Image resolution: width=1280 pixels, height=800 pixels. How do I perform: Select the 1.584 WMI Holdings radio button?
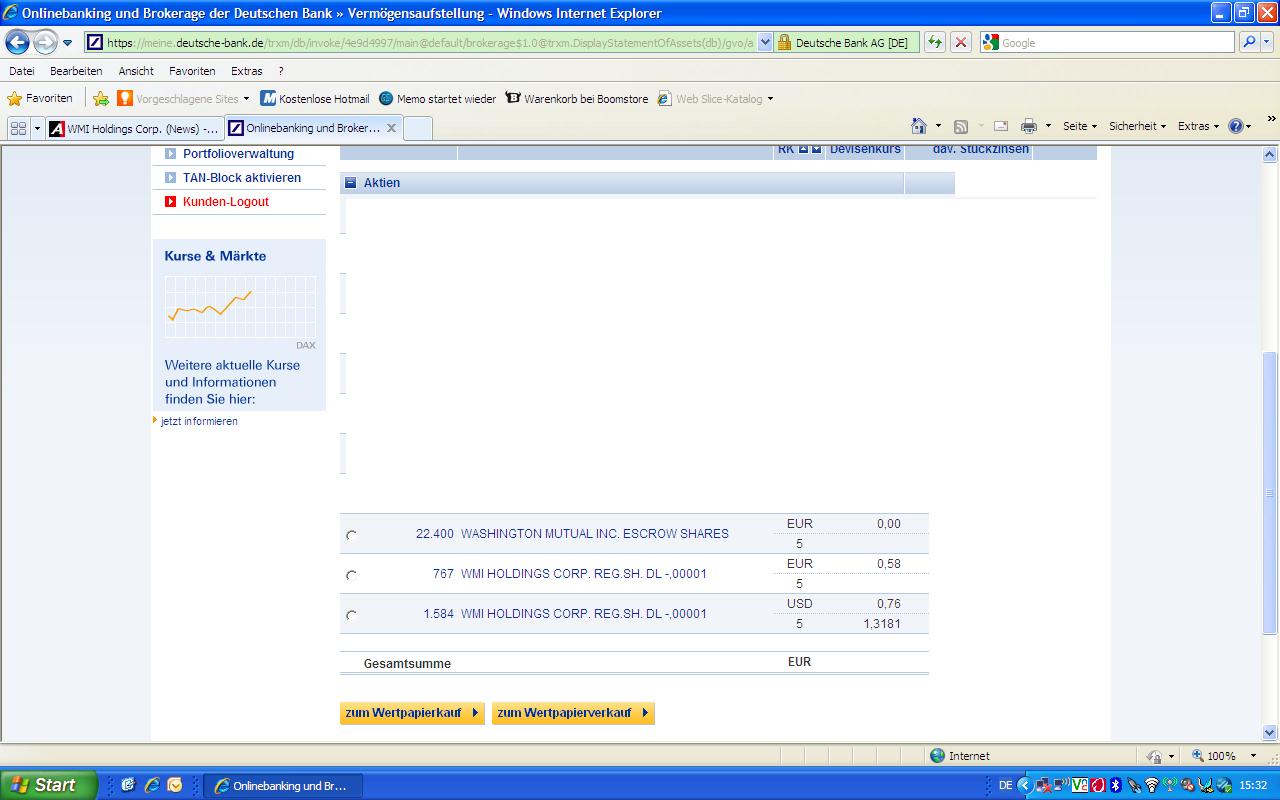[x=351, y=615]
